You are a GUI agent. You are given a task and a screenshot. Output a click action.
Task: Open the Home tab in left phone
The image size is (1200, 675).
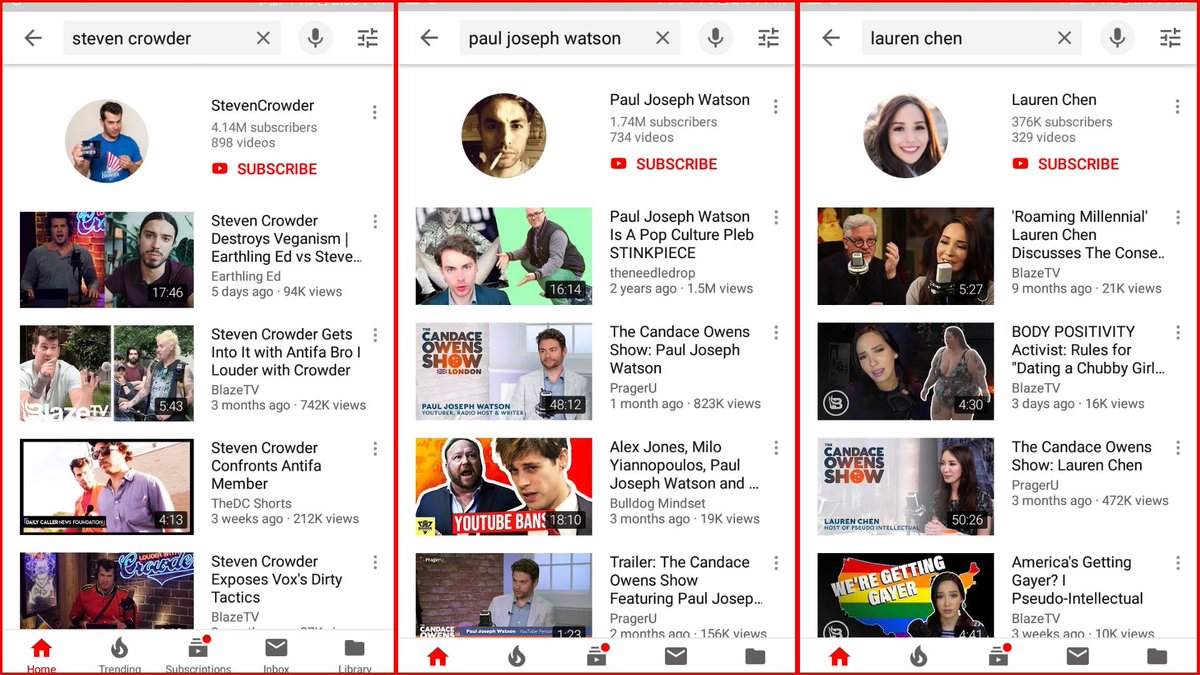pyautogui.click(x=41, y=655)
